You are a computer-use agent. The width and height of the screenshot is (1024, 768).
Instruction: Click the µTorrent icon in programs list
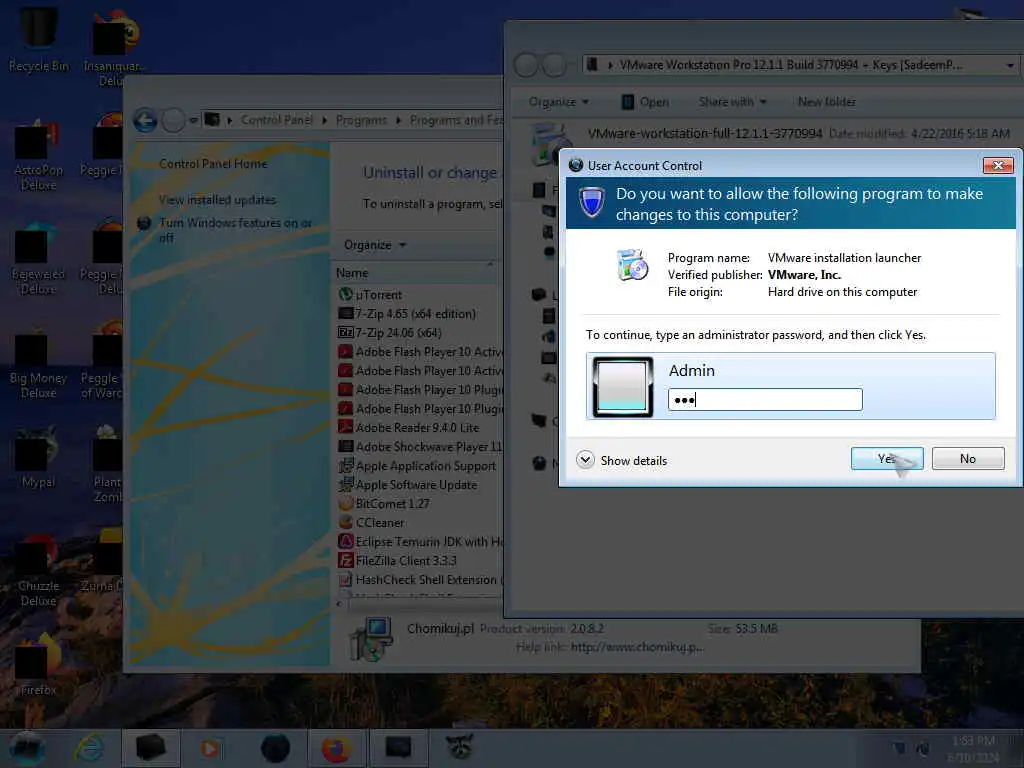pyautogui.click(x=345, y=295)
